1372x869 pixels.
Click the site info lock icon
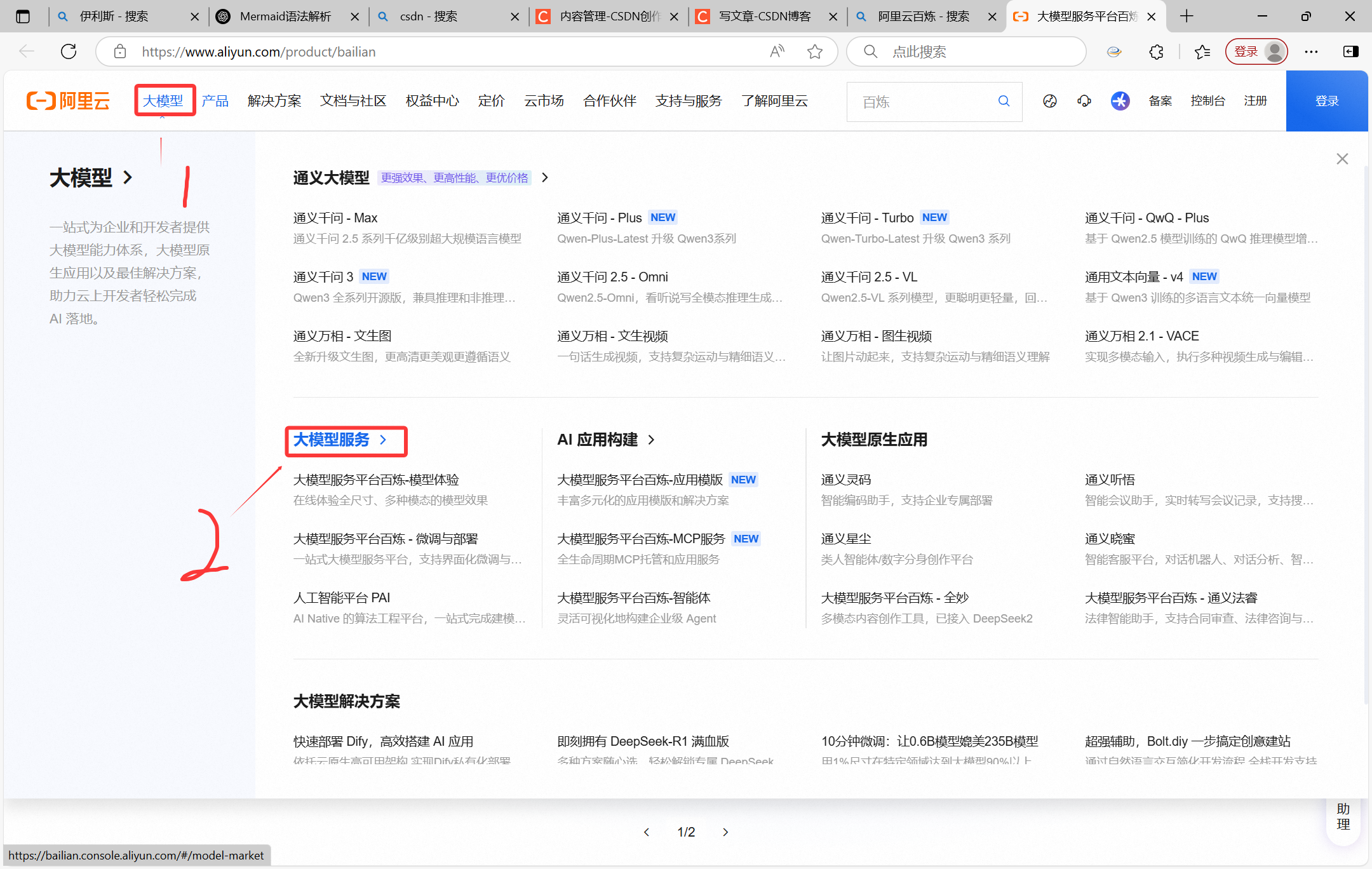120,51
